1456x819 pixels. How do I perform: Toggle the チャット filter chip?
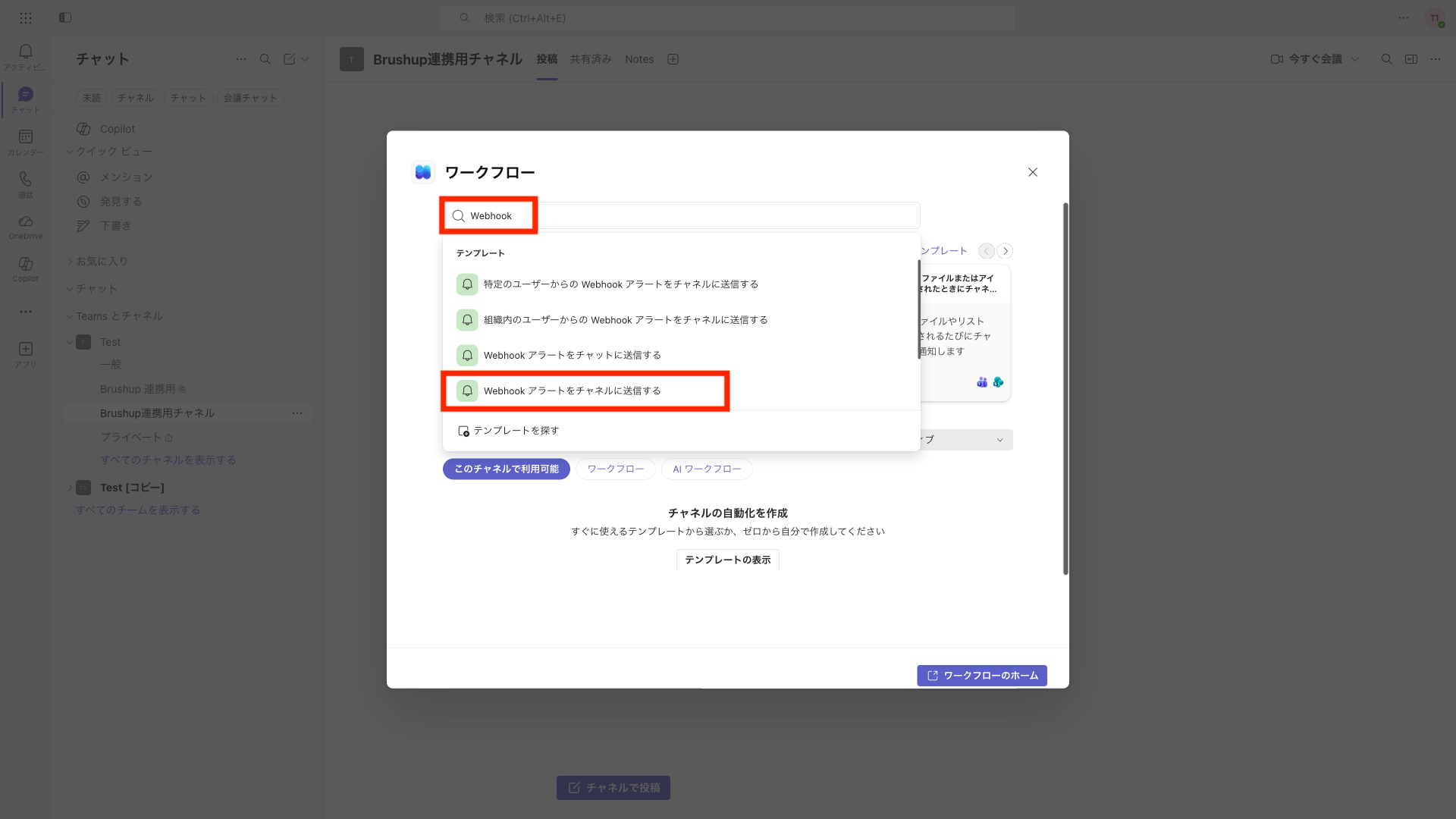click(188, 98)
